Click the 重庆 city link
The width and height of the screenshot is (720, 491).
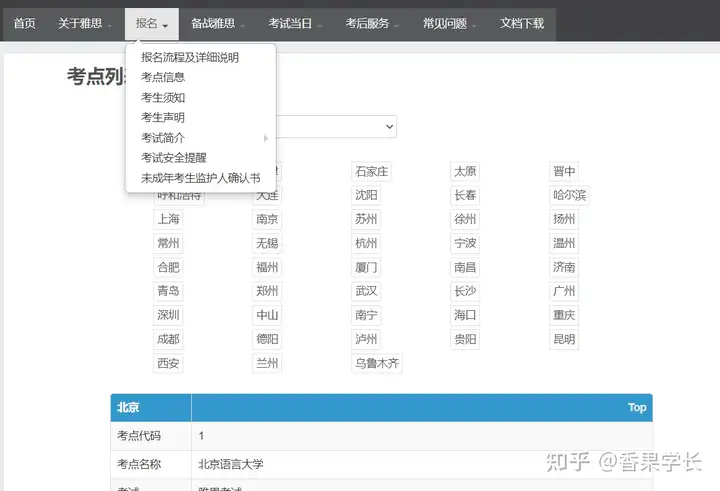(x=564, y=315)
